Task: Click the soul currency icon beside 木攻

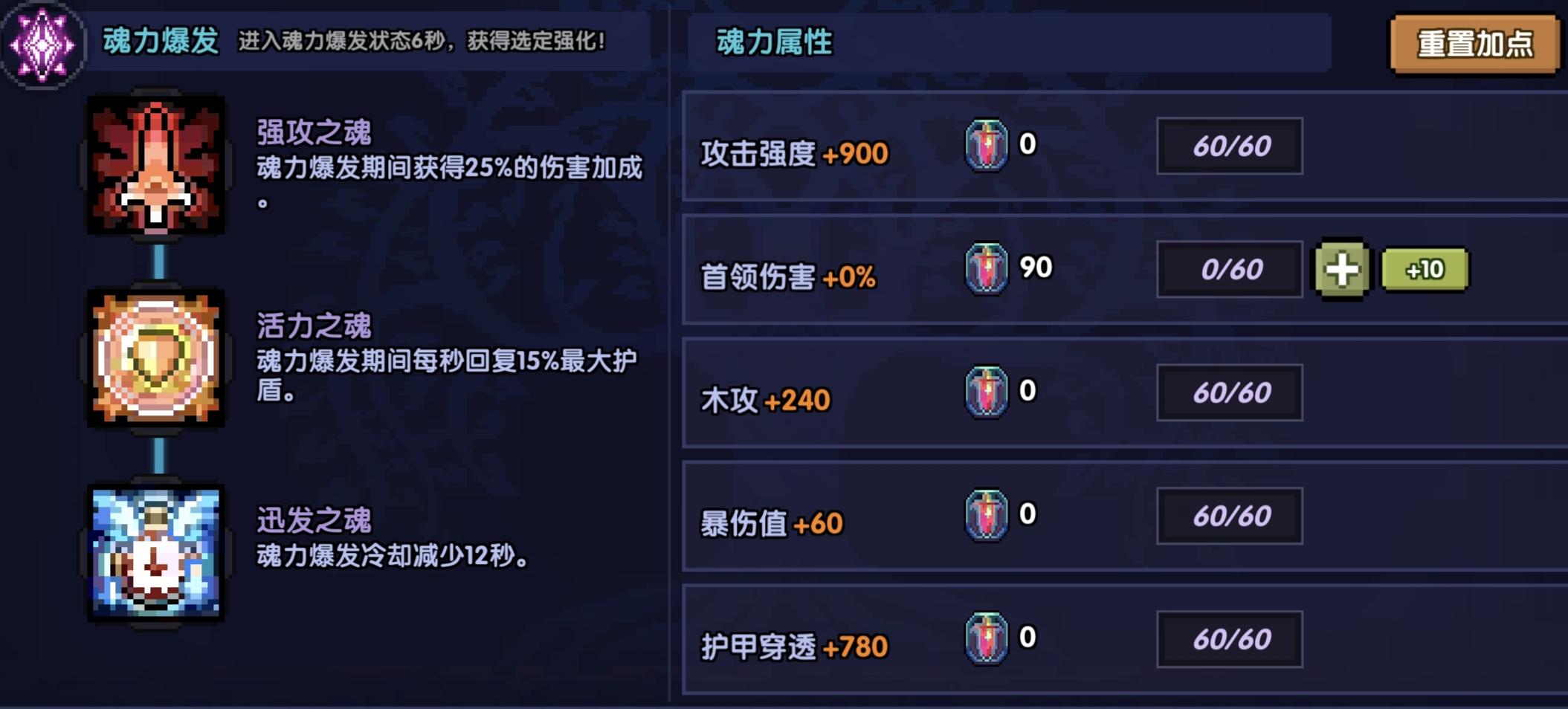Action: coord(986,393)
